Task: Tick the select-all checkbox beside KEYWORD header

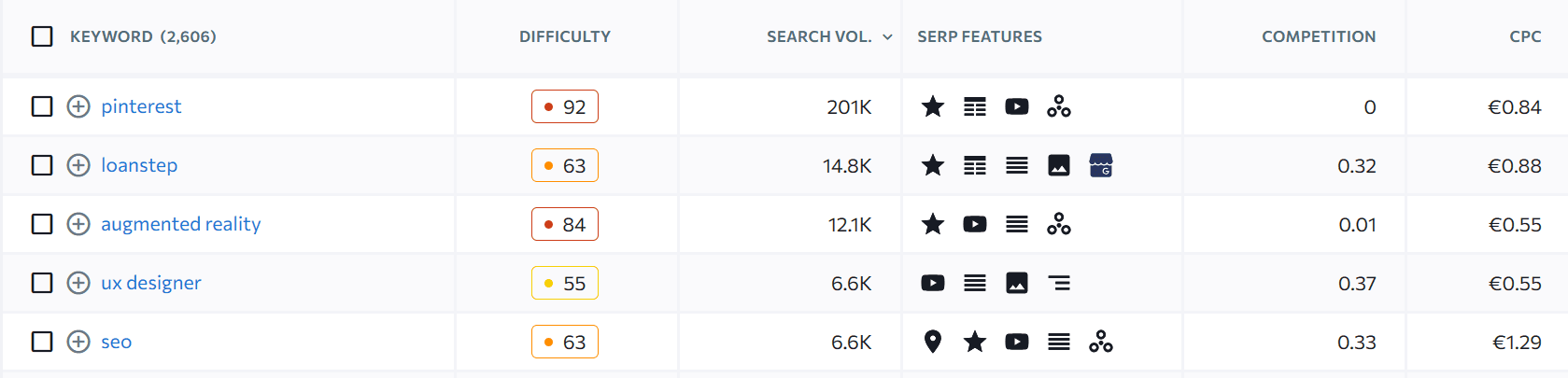Action: coord(42,36)
